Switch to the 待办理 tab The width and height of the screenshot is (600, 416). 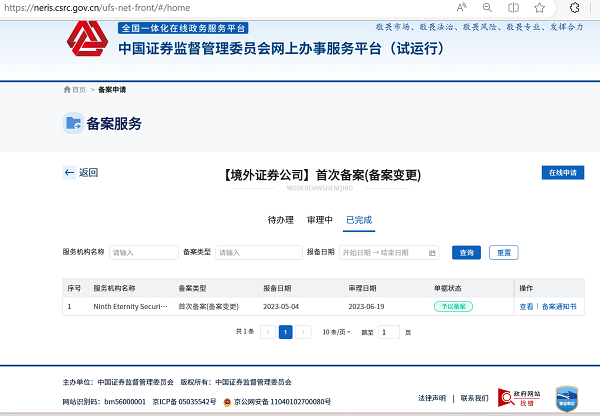pos(280,219)
